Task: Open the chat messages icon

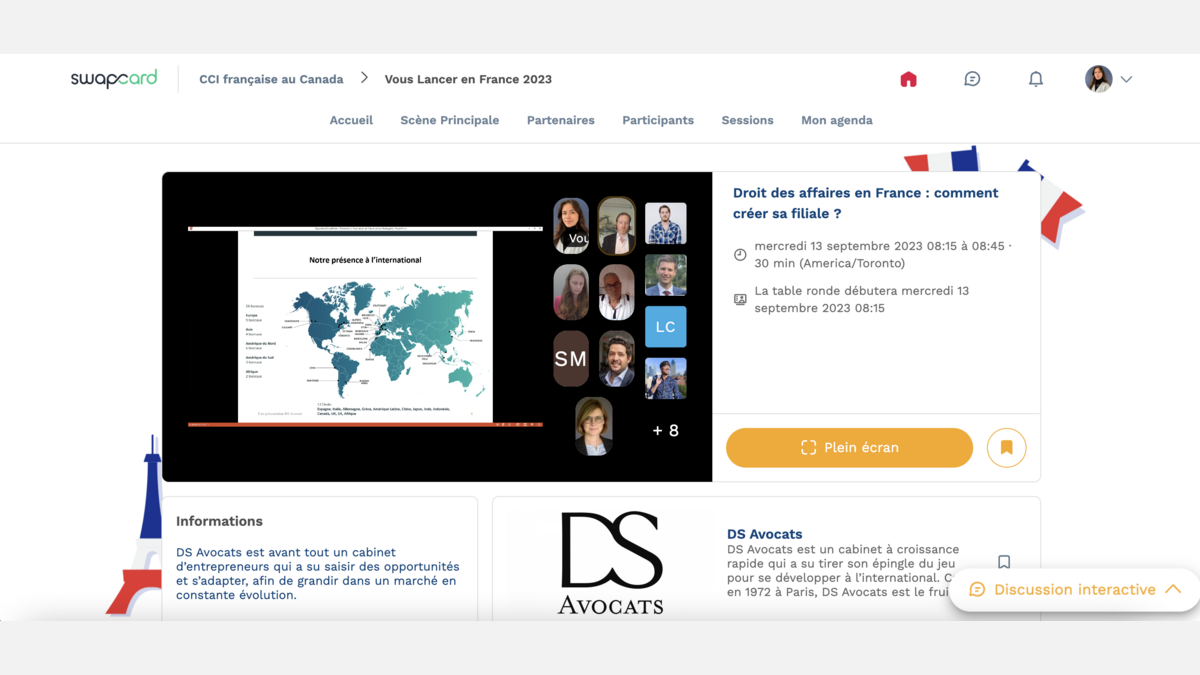Action: point(972,79)
